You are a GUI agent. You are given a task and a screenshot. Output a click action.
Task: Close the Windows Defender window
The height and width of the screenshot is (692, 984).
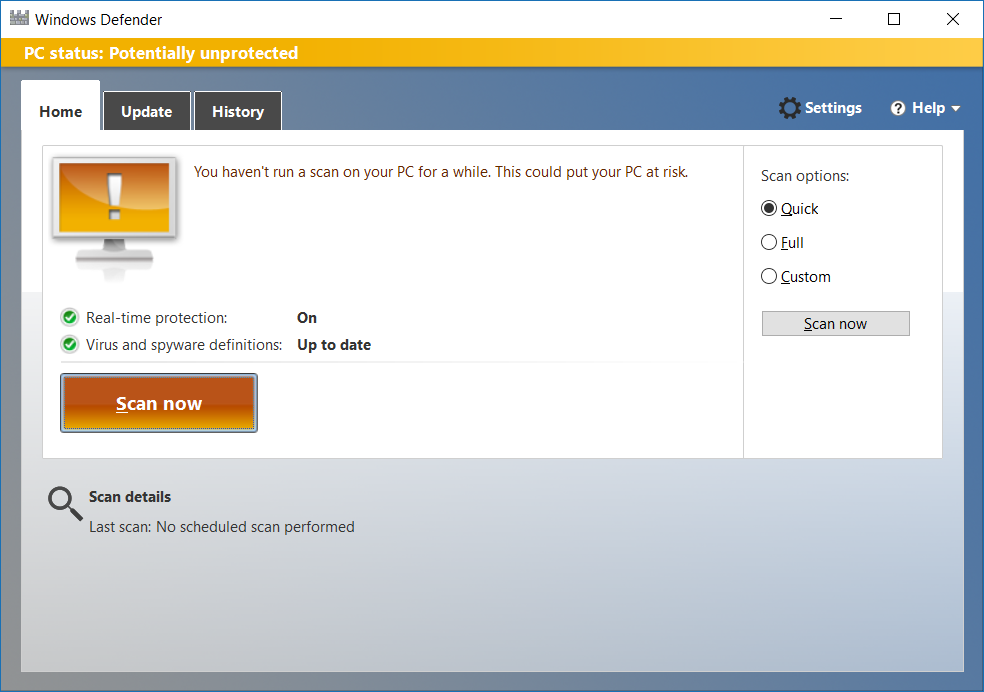coord(953,19)
